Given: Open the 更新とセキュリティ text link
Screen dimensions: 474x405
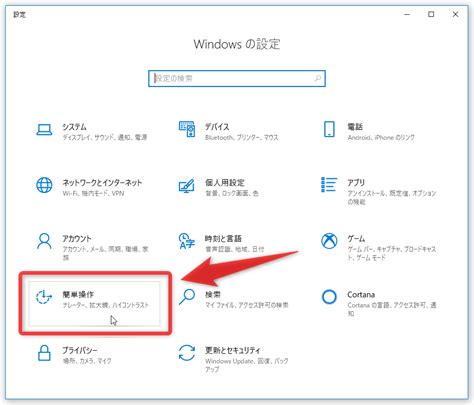Looking at the screenshot, I should point(233,350).
